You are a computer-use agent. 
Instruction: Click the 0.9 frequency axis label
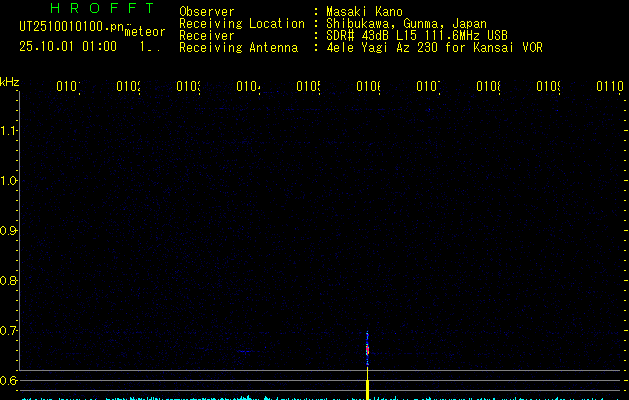[8, 230]
